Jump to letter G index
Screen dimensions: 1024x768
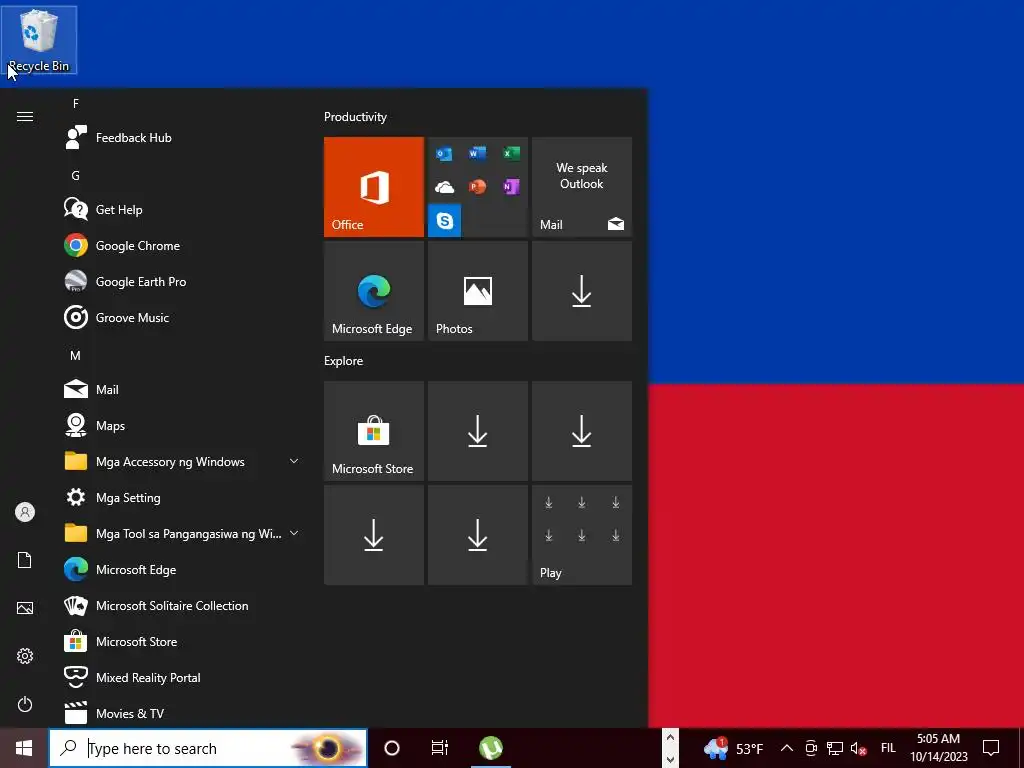pos(76,175)
